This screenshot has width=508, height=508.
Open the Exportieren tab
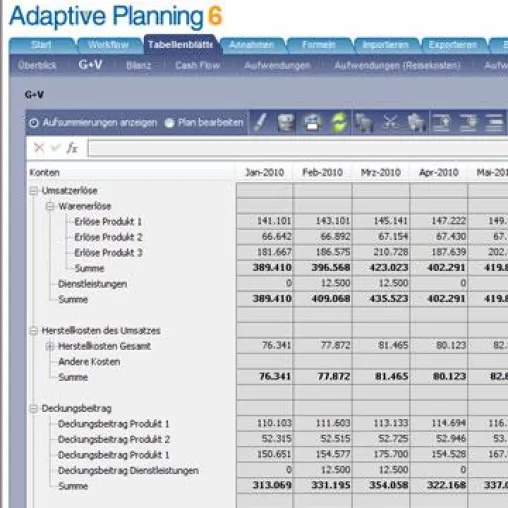[453, 45]
